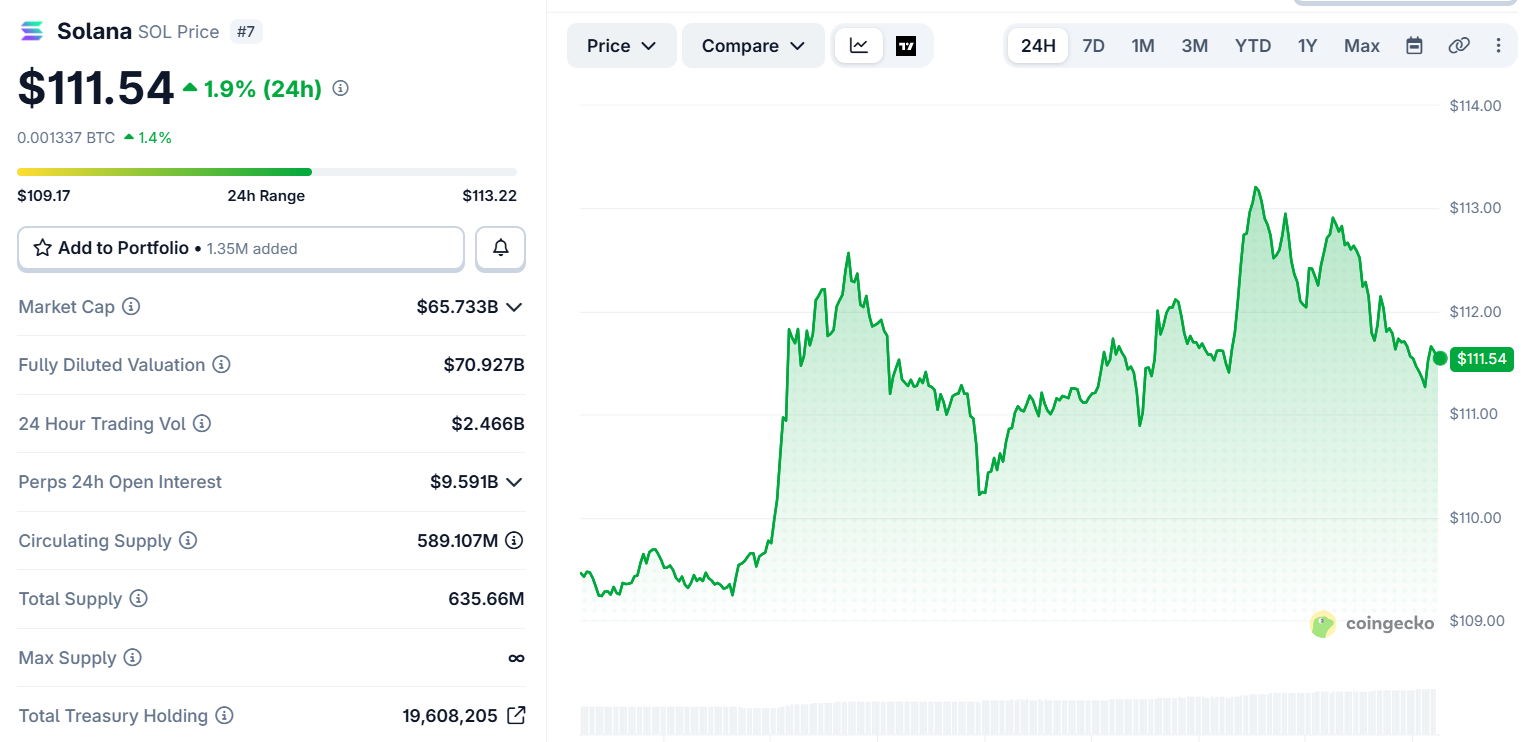The image size is (1523, 742).
Task: Select the 24H timeframe tab
Action: (x=1038, y=46)
